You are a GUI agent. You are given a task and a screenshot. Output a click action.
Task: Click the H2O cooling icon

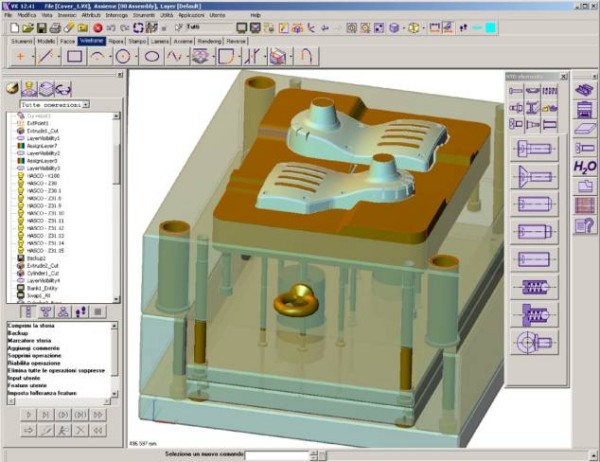pos(584,167)
